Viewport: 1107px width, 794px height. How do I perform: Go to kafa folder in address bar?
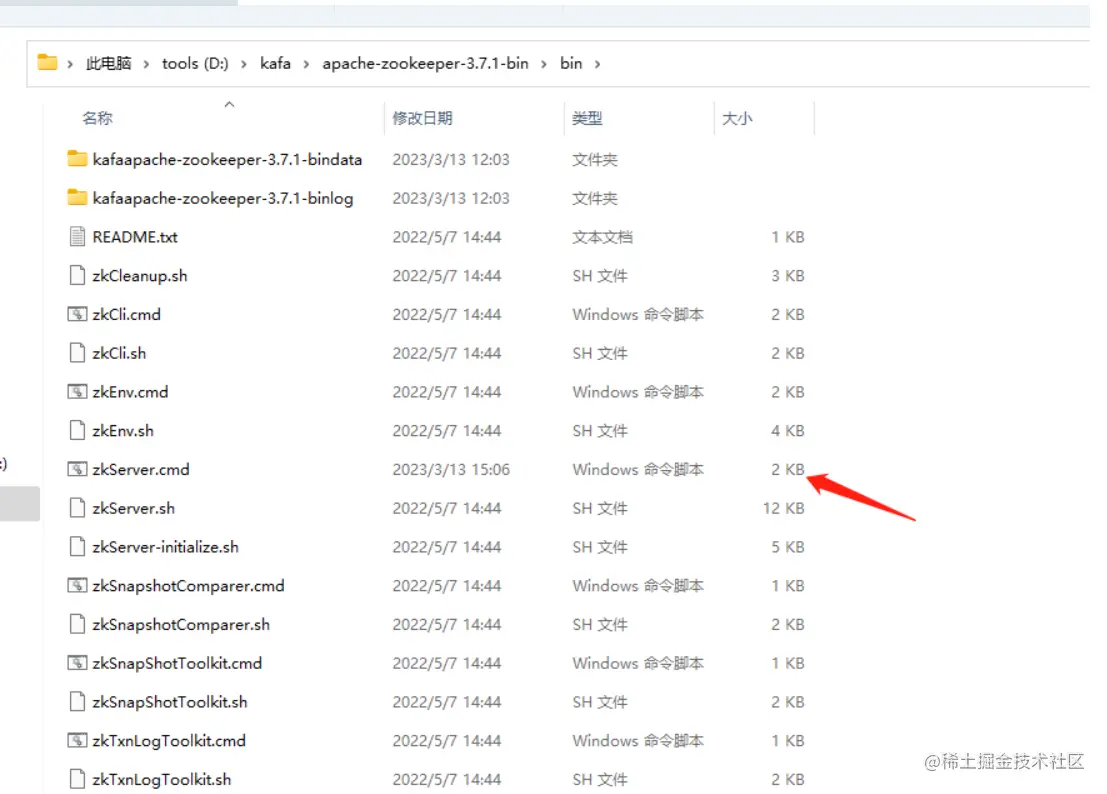tap(275, 64)
